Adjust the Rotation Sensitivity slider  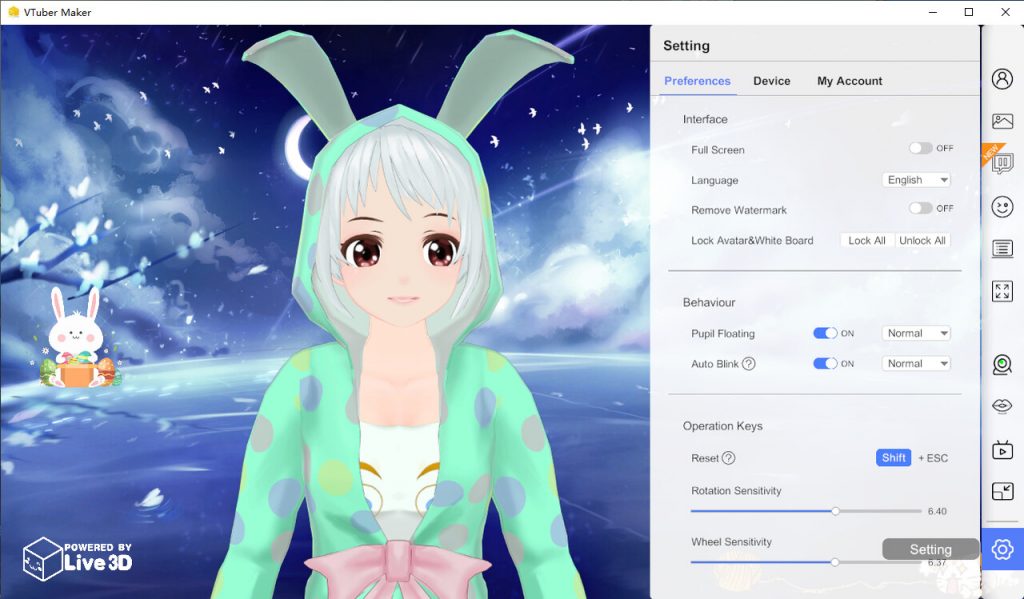[x=836, y=510]
